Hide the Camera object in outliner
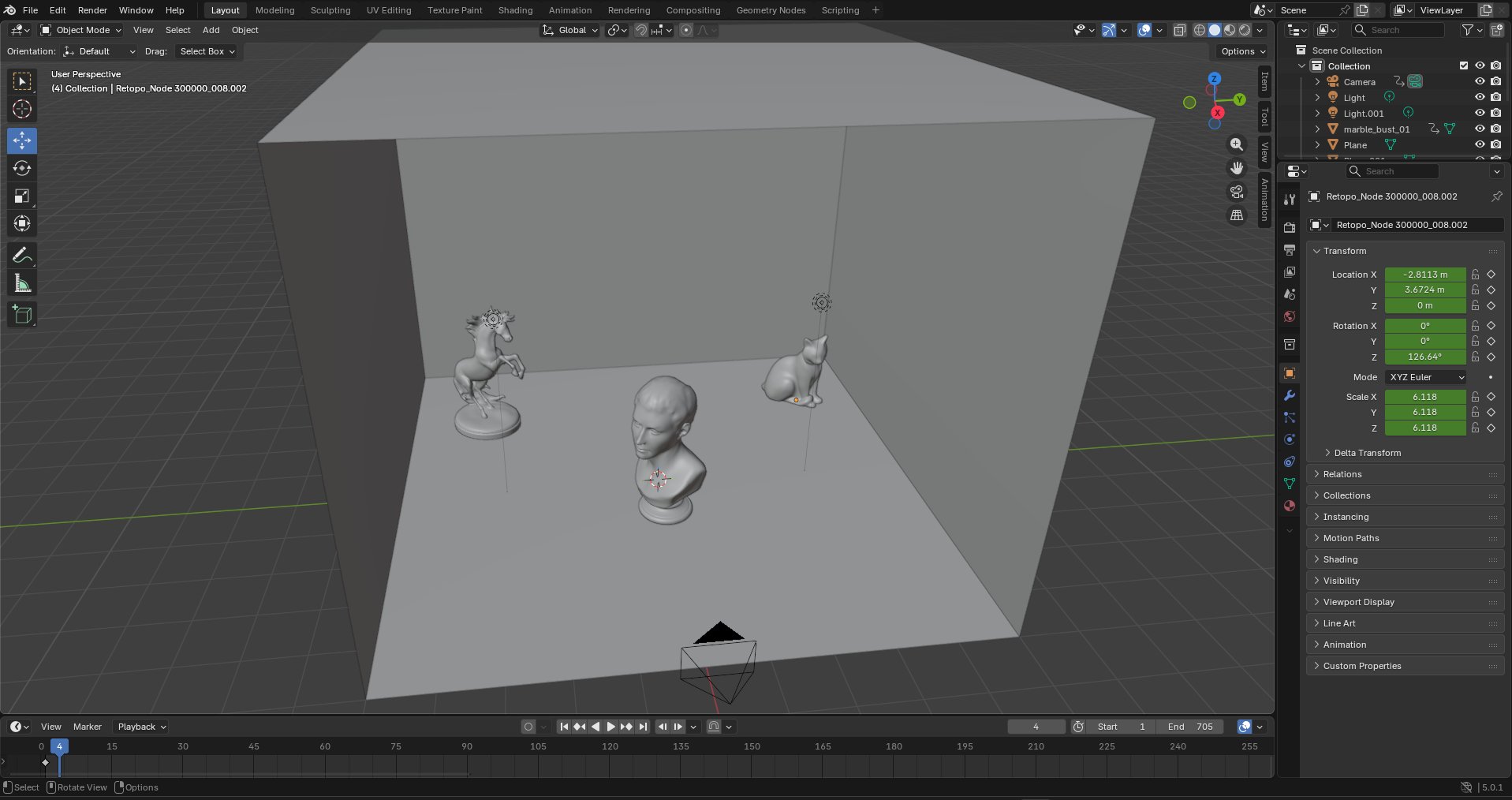The height and width of the screenshot is (800, 1512). pyautogui.click(x=1480, y=81)
